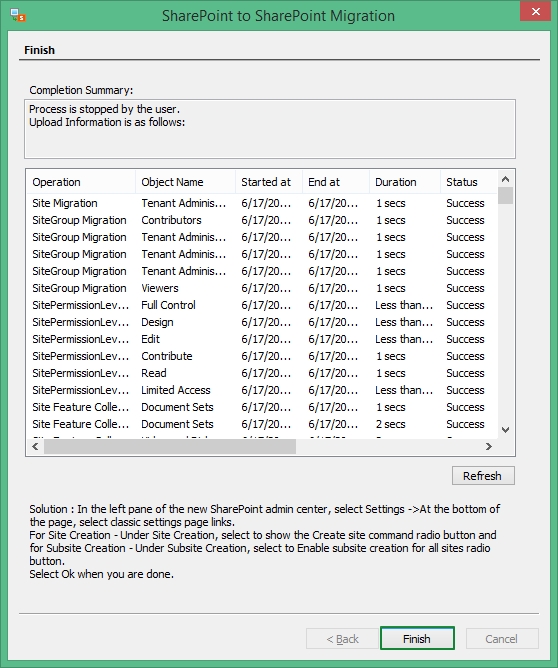Select the Read object name
The image size is (558, 668).
[x=154, y=374]
